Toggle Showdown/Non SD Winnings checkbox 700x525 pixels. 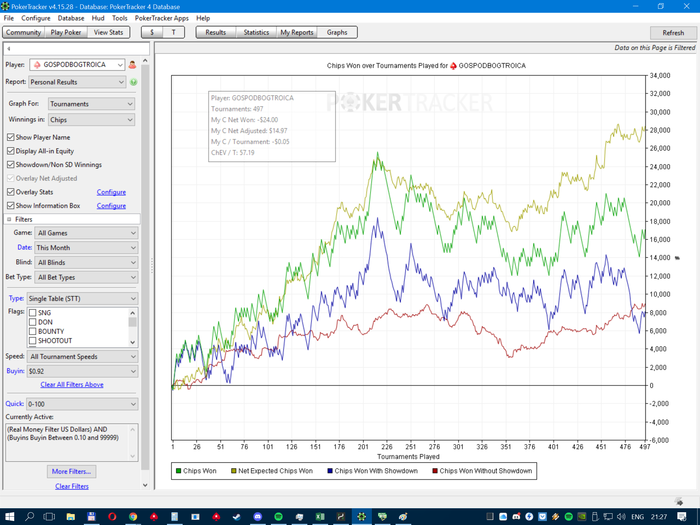point(11,164)
